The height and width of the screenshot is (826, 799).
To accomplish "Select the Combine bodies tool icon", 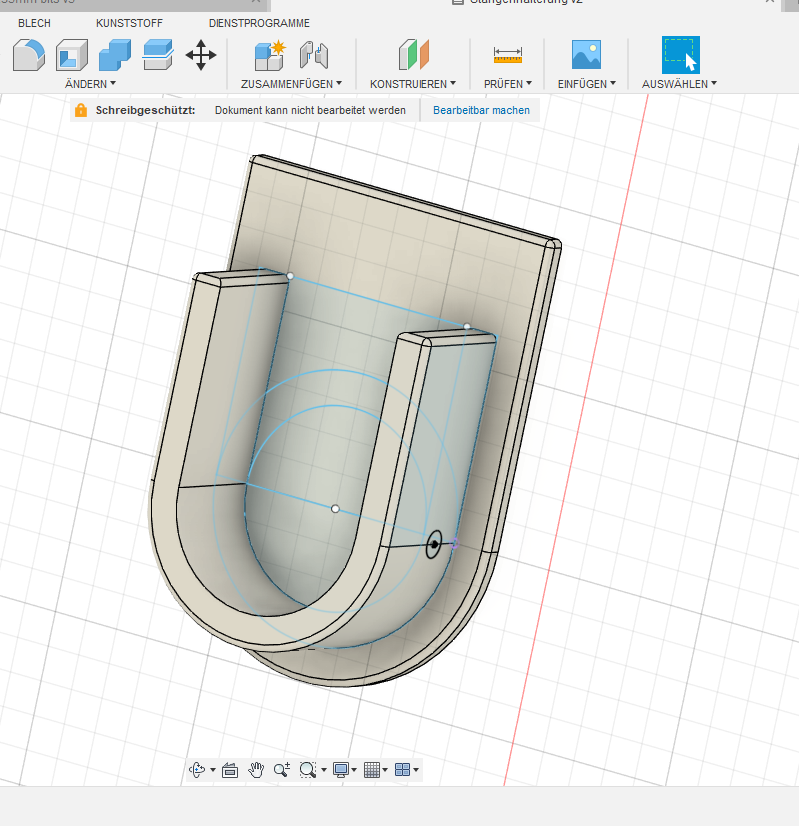I will 115,55.
